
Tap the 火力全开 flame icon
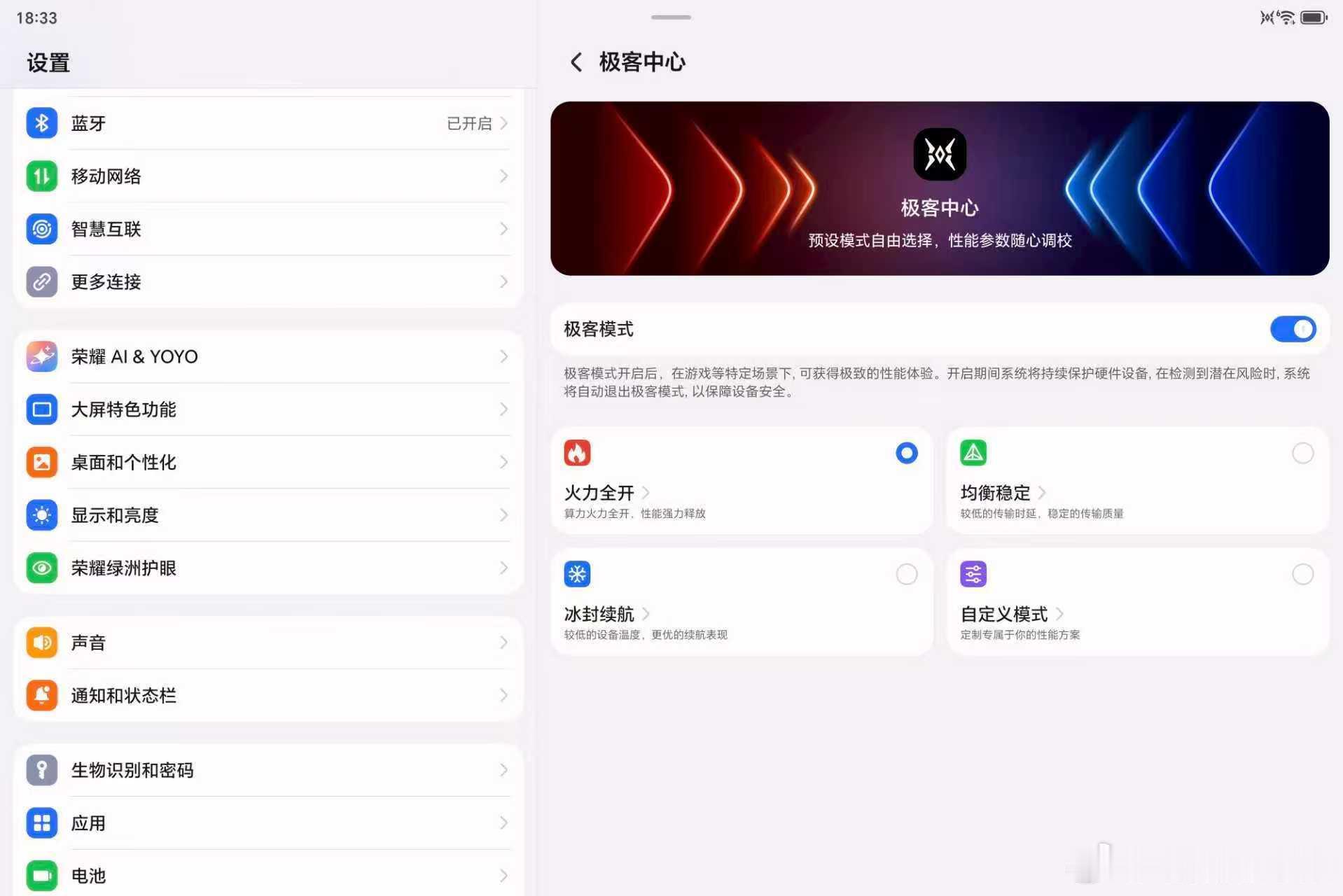[x=577, y=453]
